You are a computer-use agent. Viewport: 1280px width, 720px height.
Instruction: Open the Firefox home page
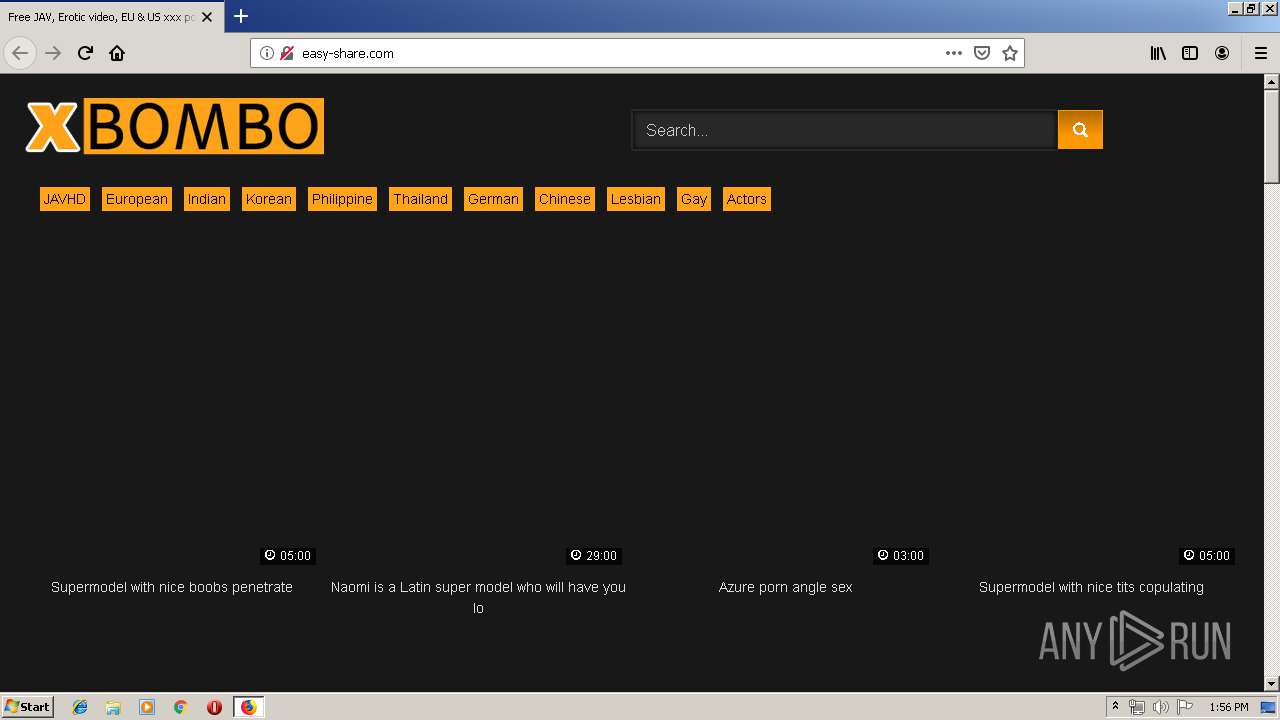[117, 53]
